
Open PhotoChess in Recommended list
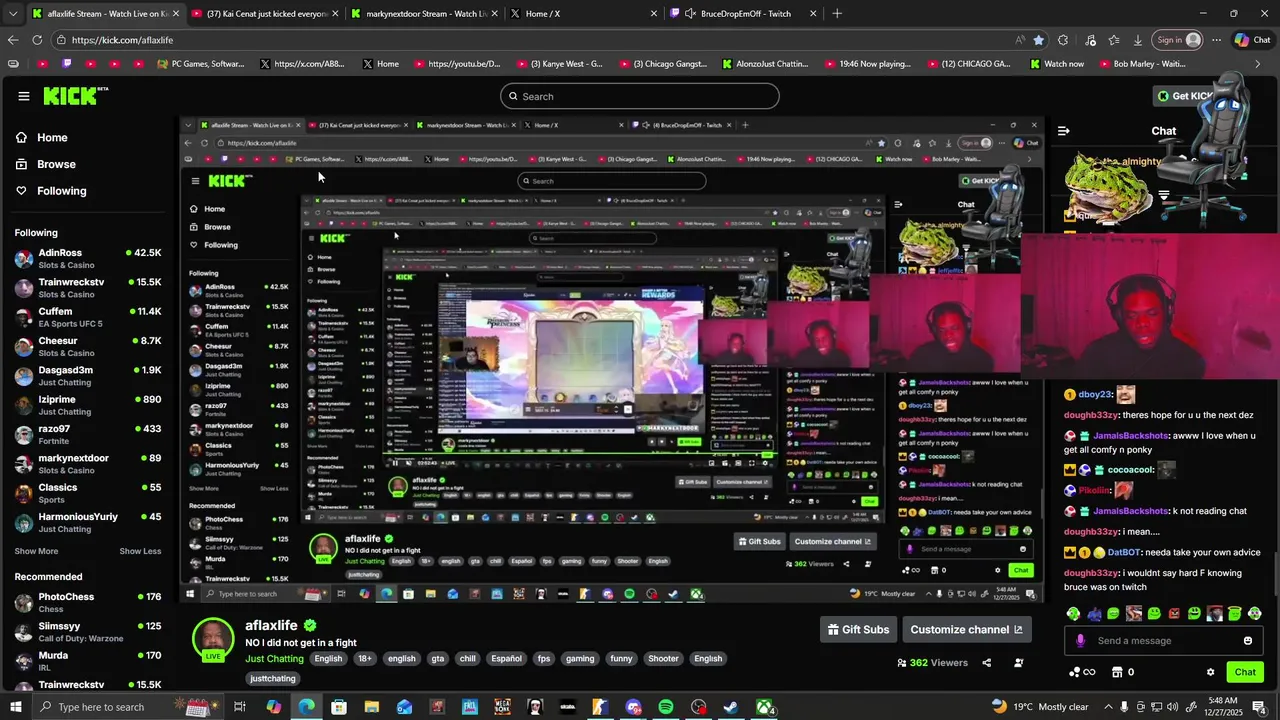88,603
